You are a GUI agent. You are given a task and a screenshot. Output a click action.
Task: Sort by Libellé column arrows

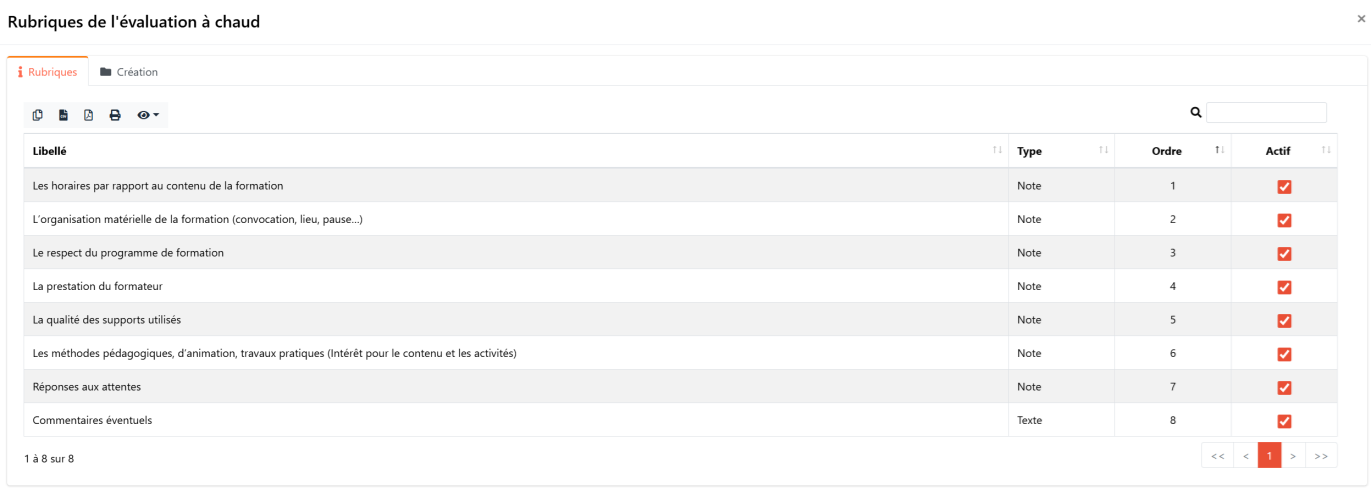(x=997, y=150)
